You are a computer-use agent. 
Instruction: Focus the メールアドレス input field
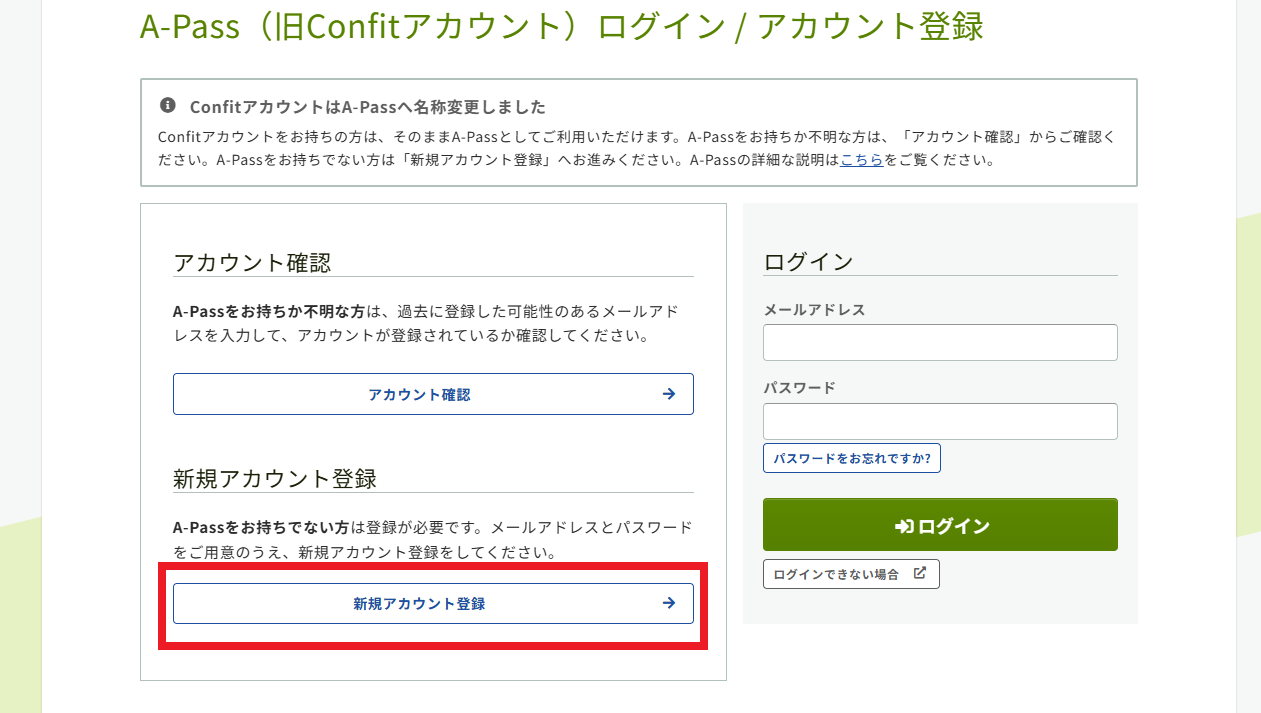(940, 342)
